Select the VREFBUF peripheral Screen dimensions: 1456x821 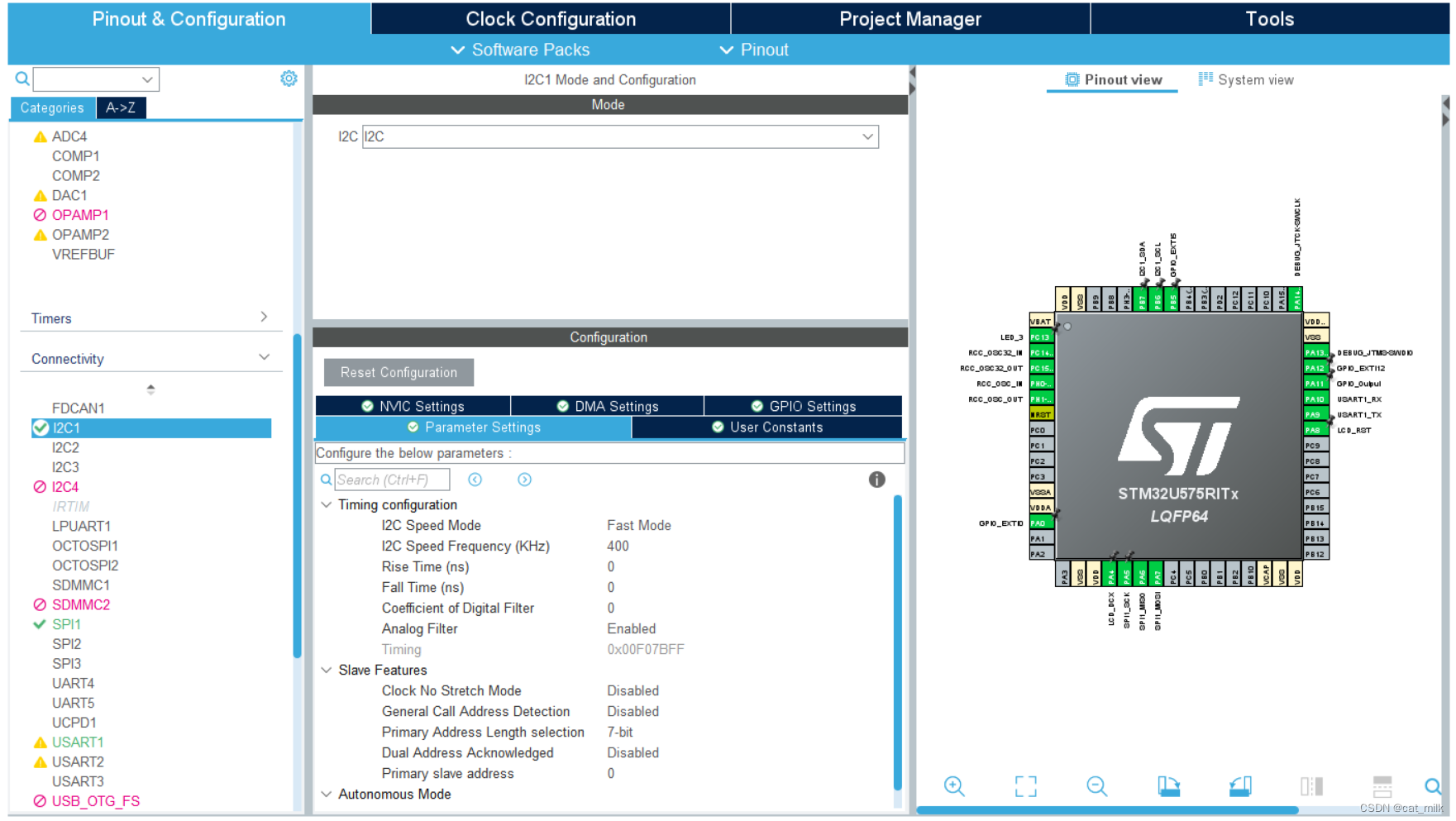pyautogui.click(x=83, y=255)
